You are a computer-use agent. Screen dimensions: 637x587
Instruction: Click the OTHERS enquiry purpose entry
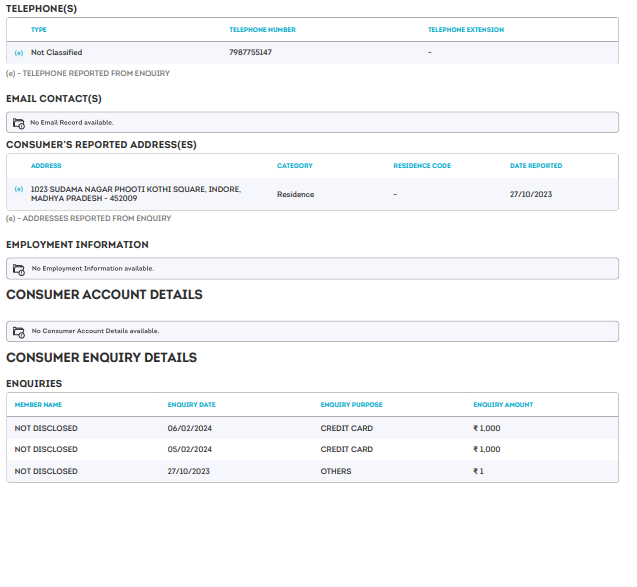coord(336,471)
